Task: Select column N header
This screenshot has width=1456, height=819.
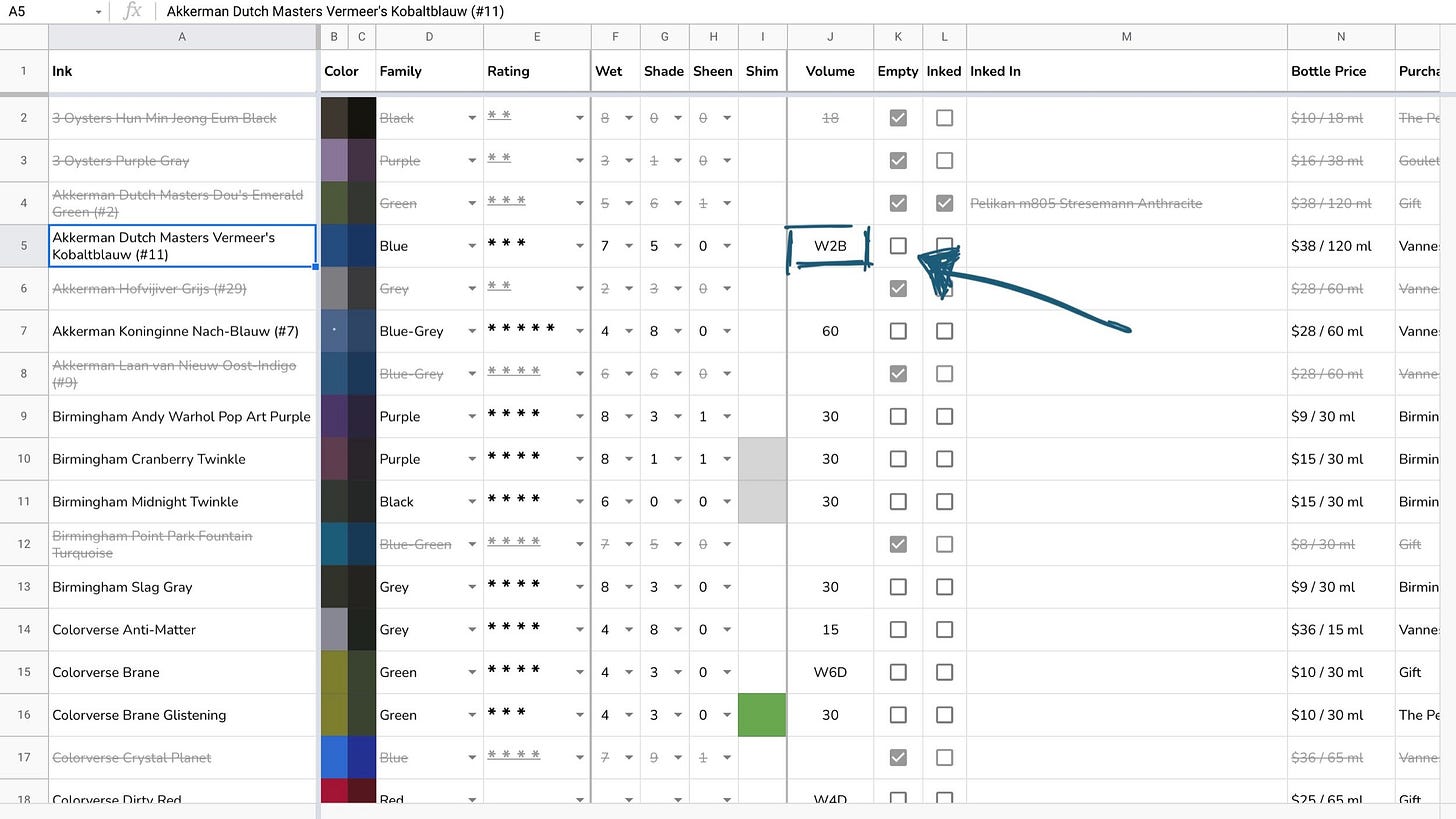Action: pos(1341,37)
